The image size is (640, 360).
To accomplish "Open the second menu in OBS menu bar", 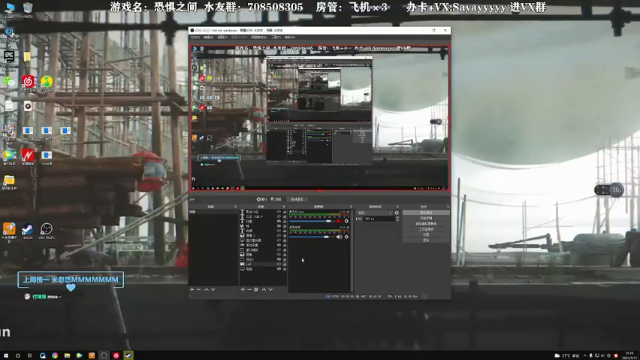I will (x=209, y=37).
